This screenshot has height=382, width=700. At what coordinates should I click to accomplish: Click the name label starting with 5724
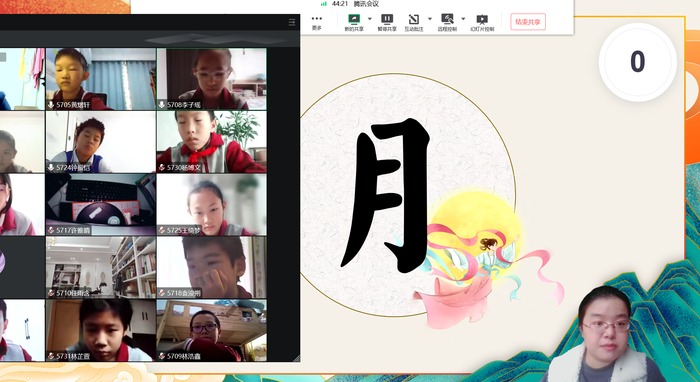tap(73, 168)
